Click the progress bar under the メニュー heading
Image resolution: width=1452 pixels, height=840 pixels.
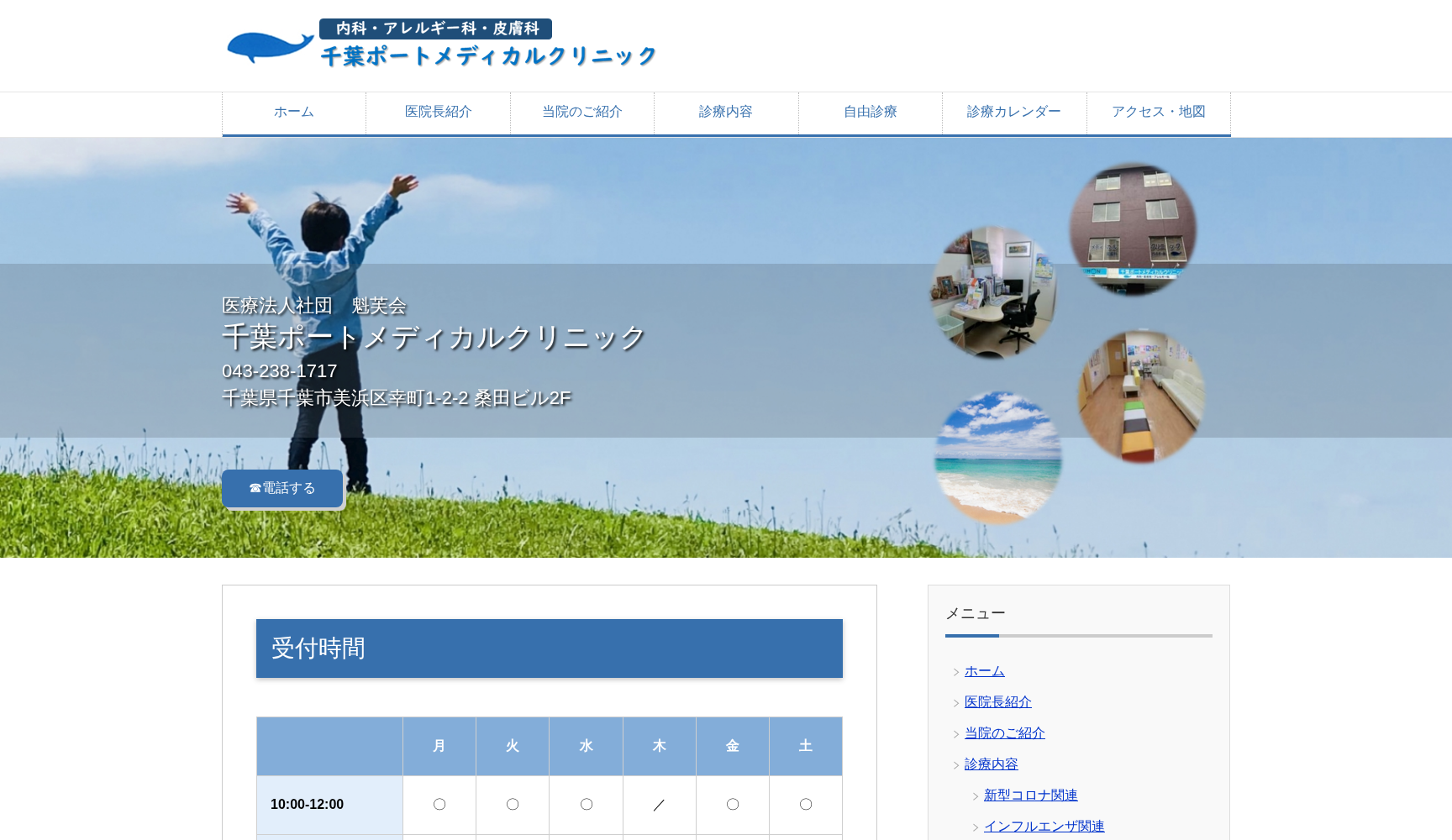pyautogui.click(x=1078, y=636)
